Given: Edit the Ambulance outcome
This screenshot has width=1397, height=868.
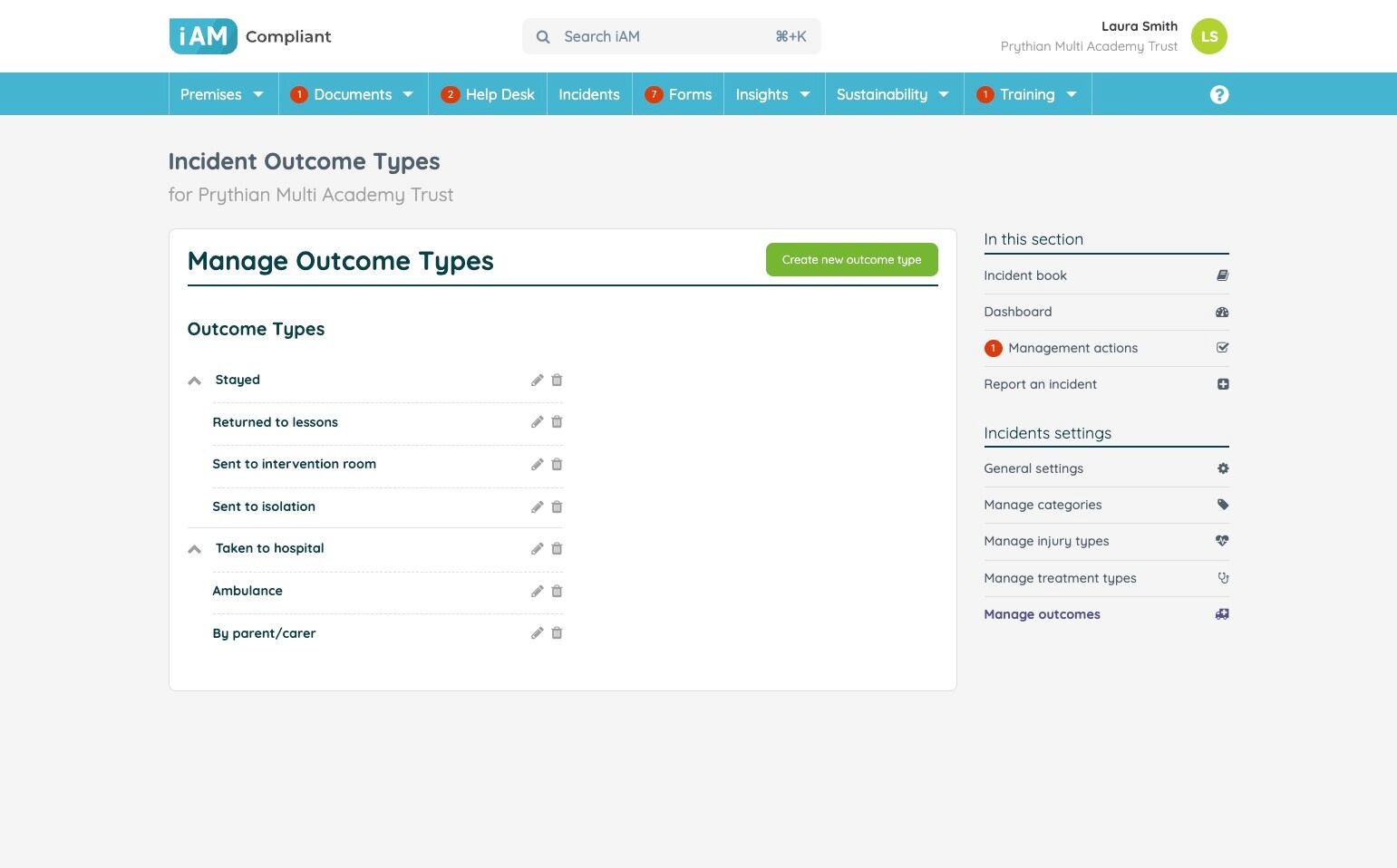Looking at the screenshot, I should point(538,592).
